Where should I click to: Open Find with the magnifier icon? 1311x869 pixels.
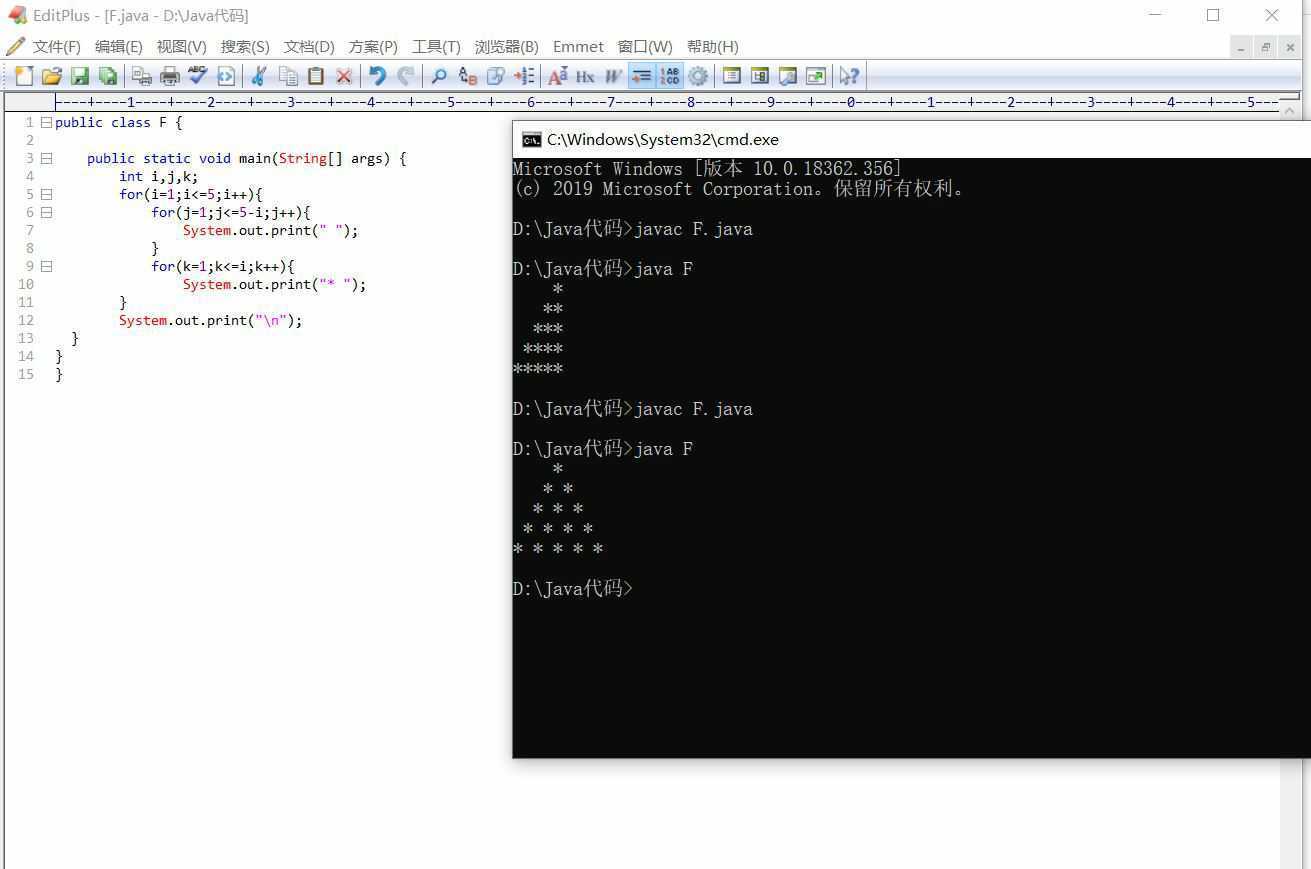click(x=439, y=76)
